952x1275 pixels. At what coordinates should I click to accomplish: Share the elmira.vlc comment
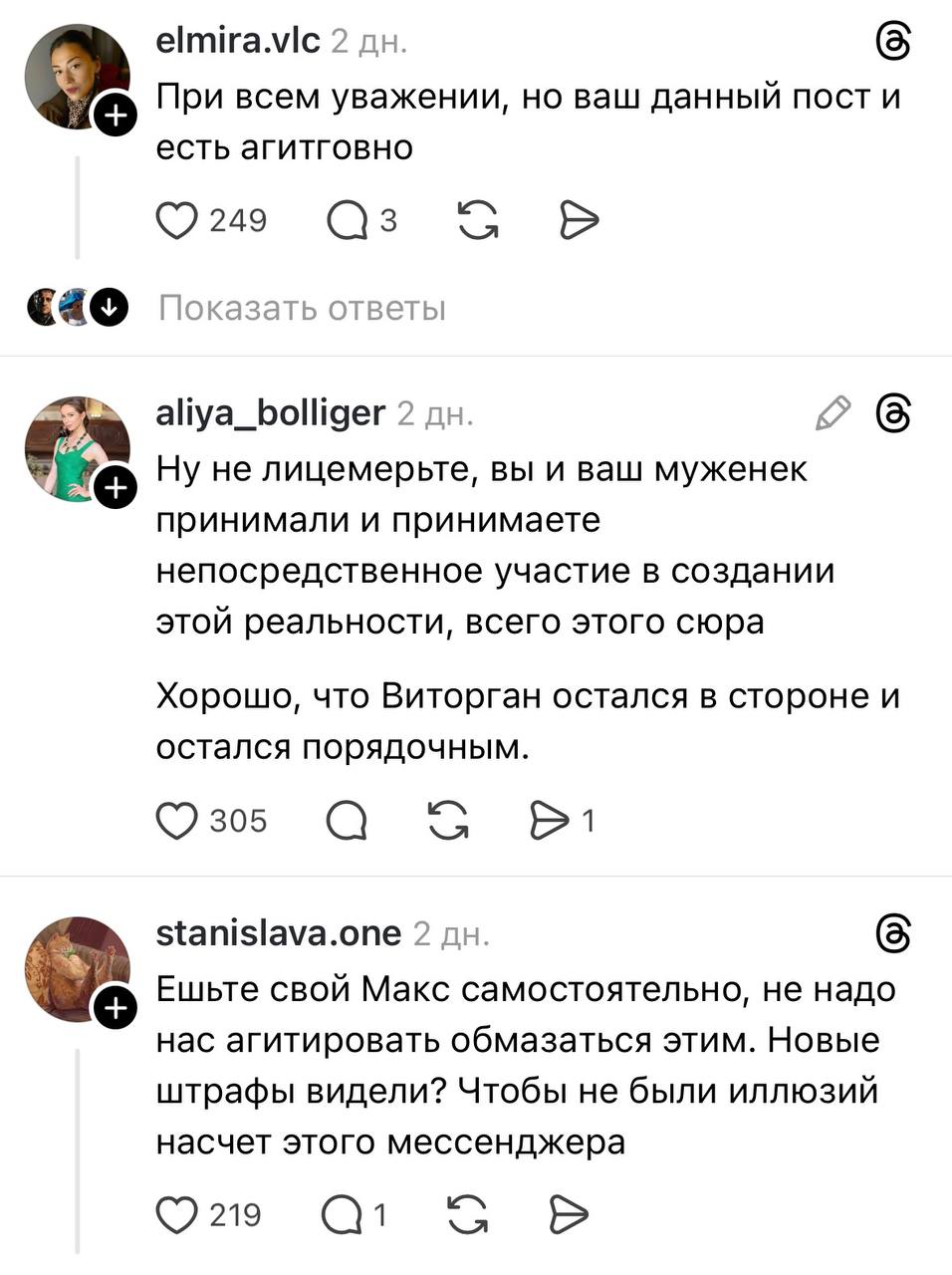[580, 220]
